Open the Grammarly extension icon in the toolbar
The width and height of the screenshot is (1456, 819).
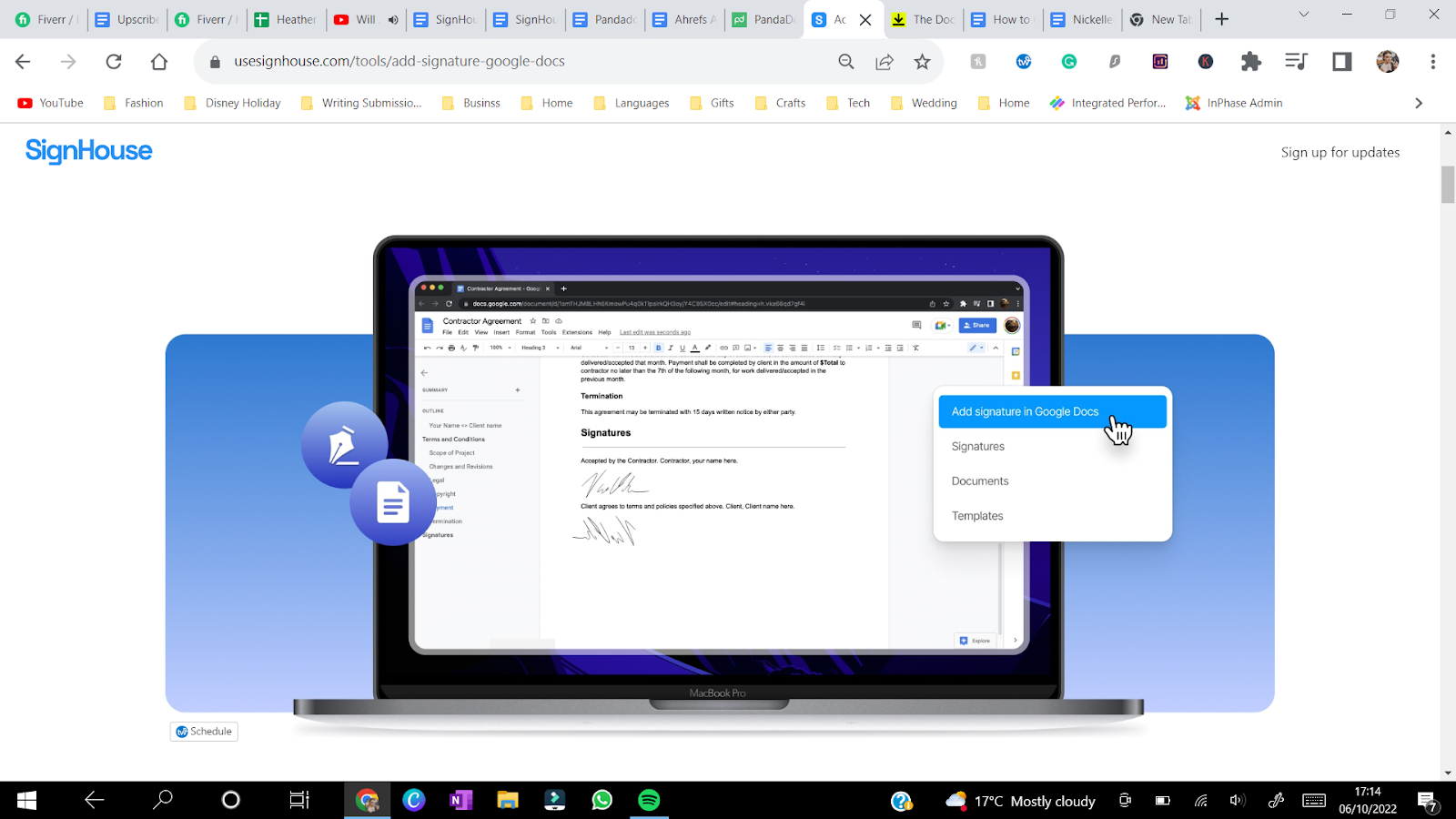click(1068, 61)
